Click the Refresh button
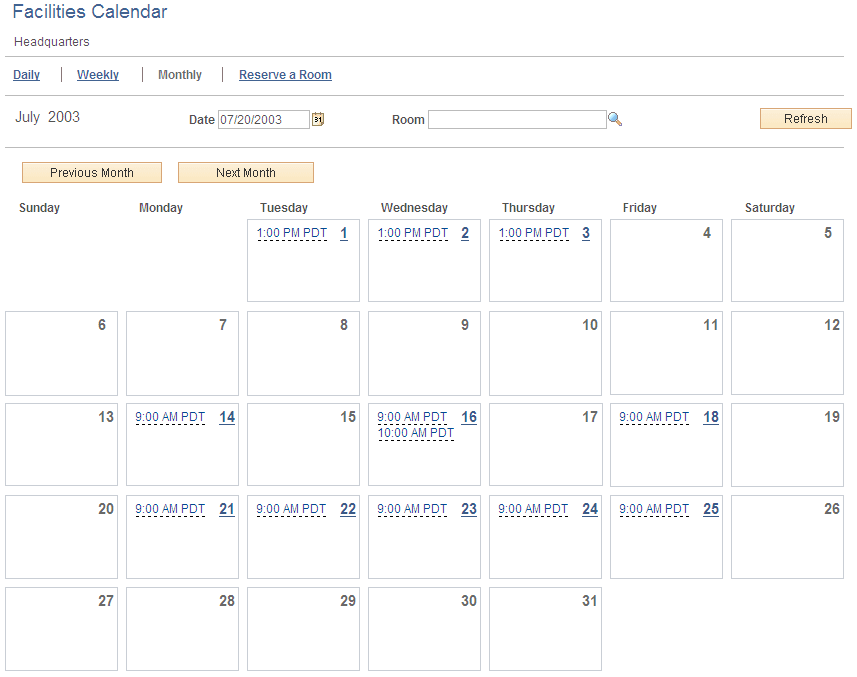 [x=805, y=118]
